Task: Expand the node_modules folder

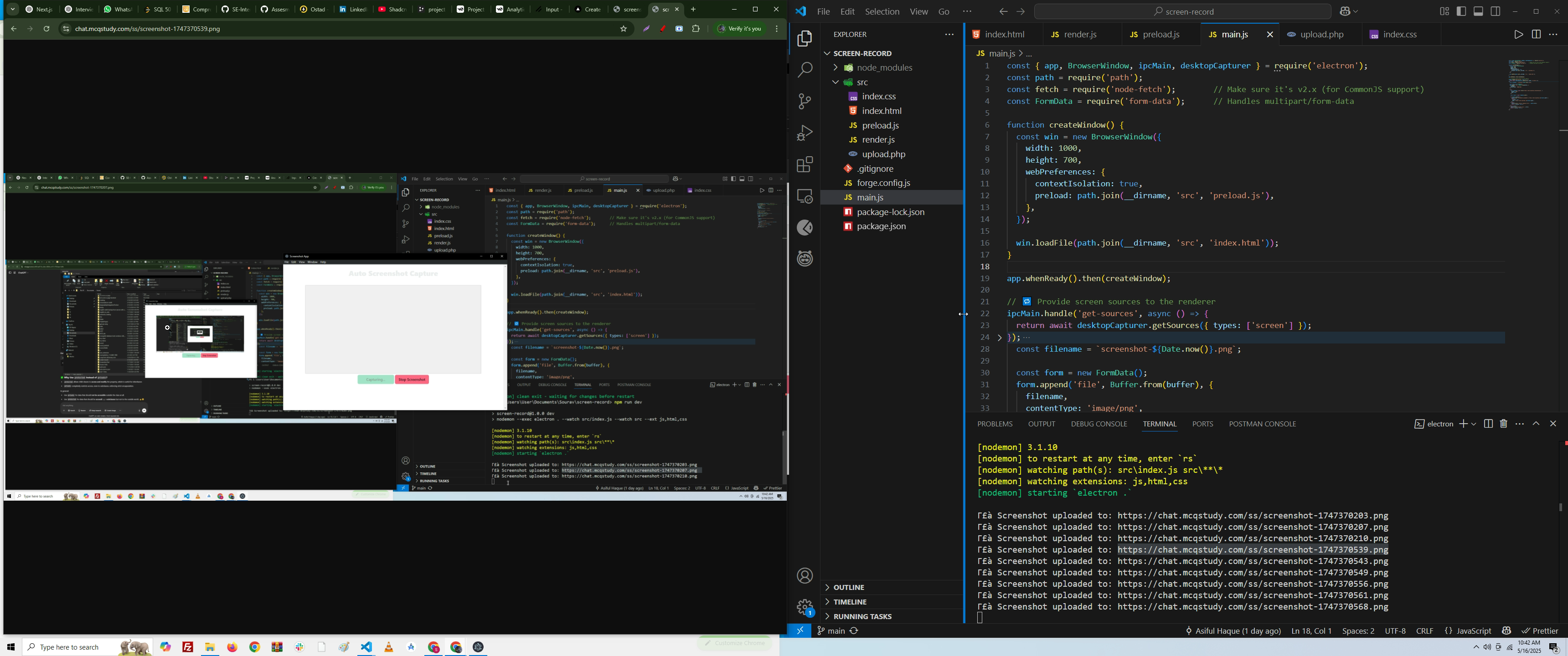Action: point(884,67)
